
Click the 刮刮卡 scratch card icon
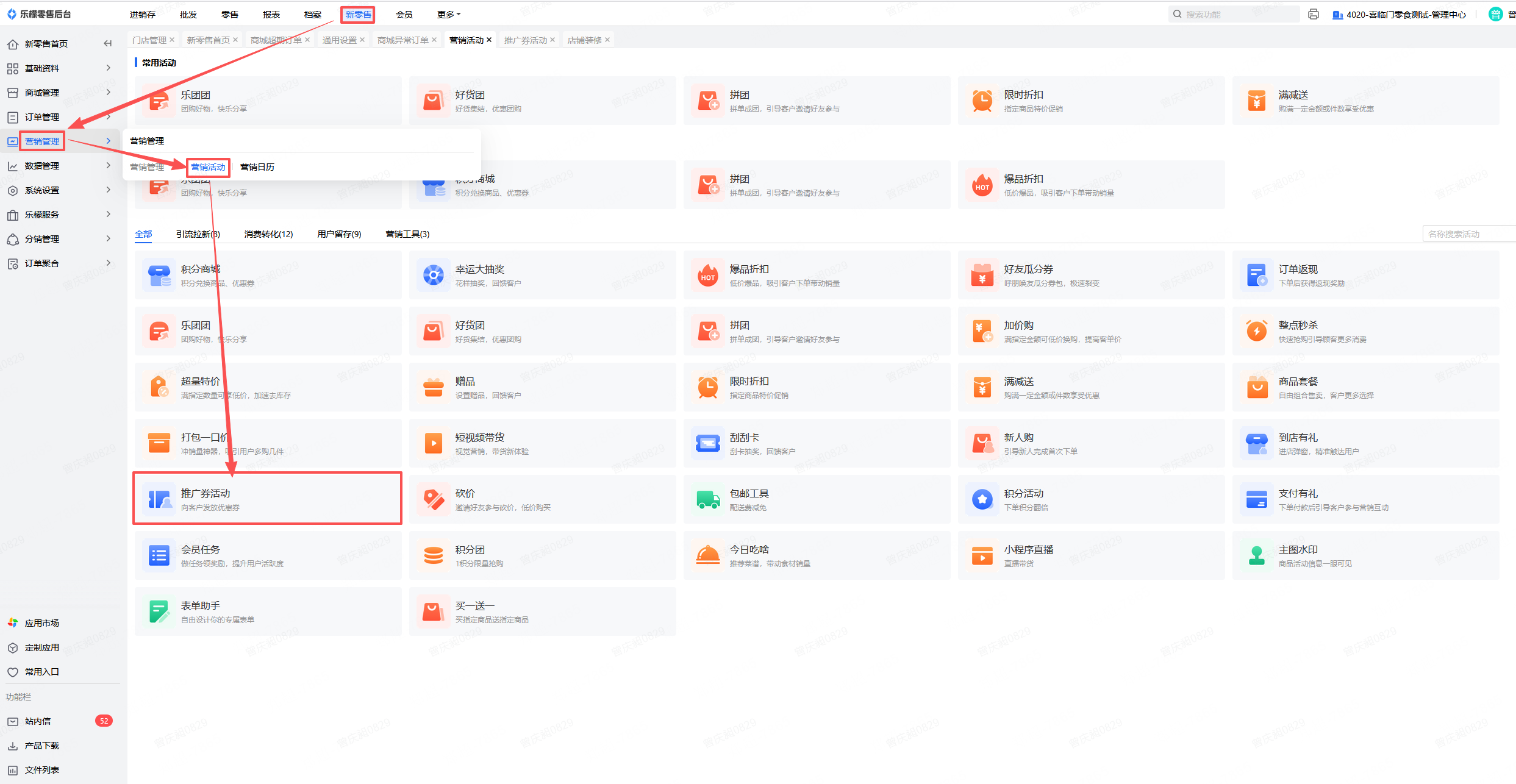pyautogui.click(x=708, y=444)
